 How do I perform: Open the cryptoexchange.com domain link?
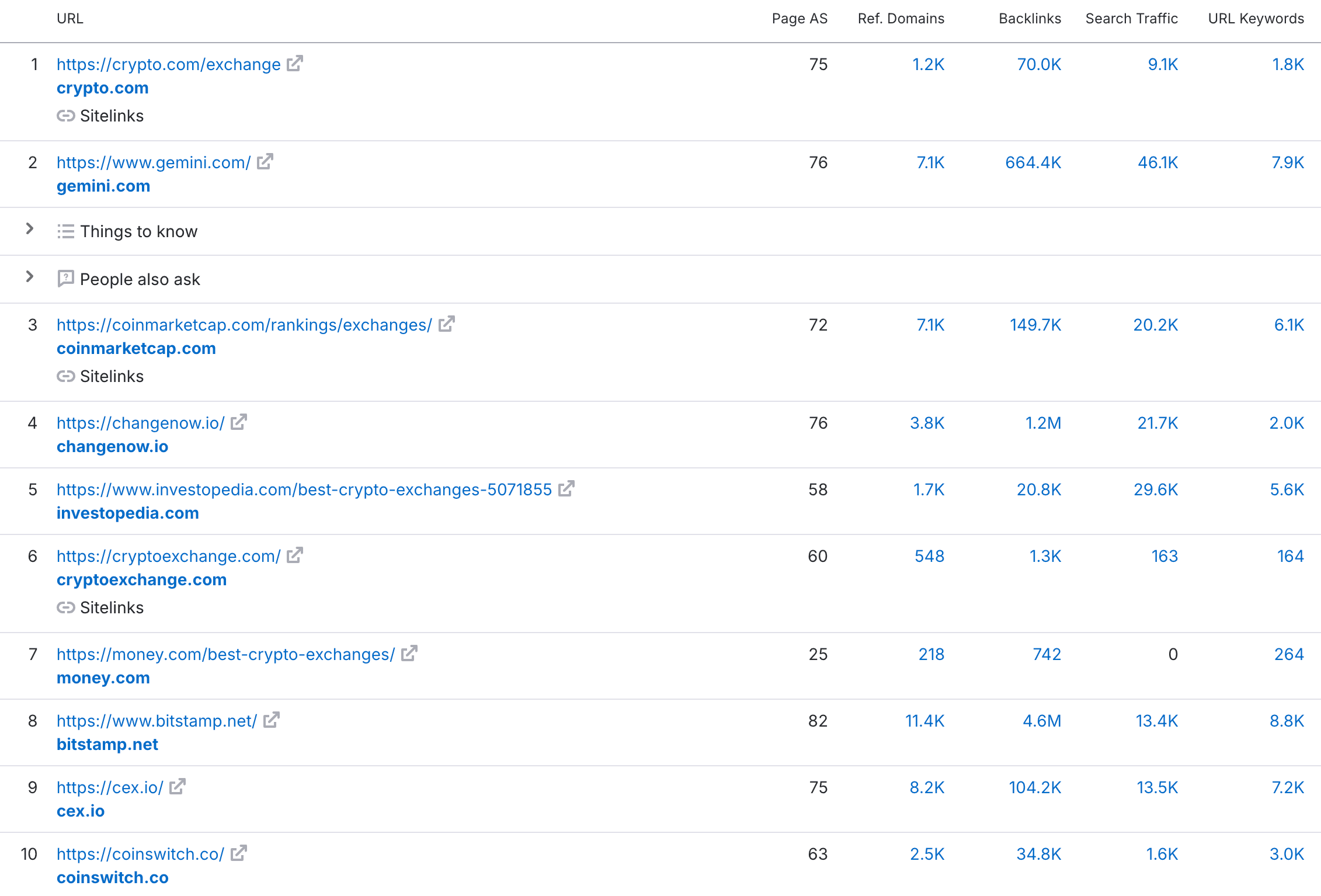point(141,579)
